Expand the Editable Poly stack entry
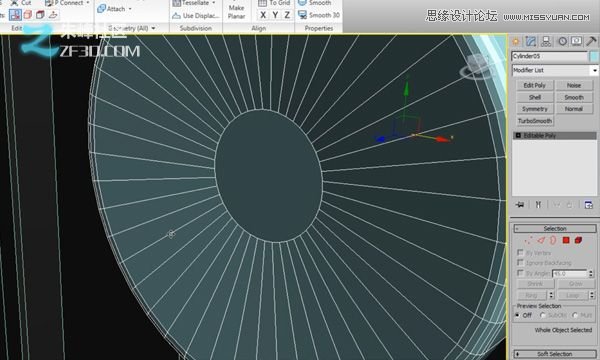This screenshot has width=600, height=360. [518, 135]
